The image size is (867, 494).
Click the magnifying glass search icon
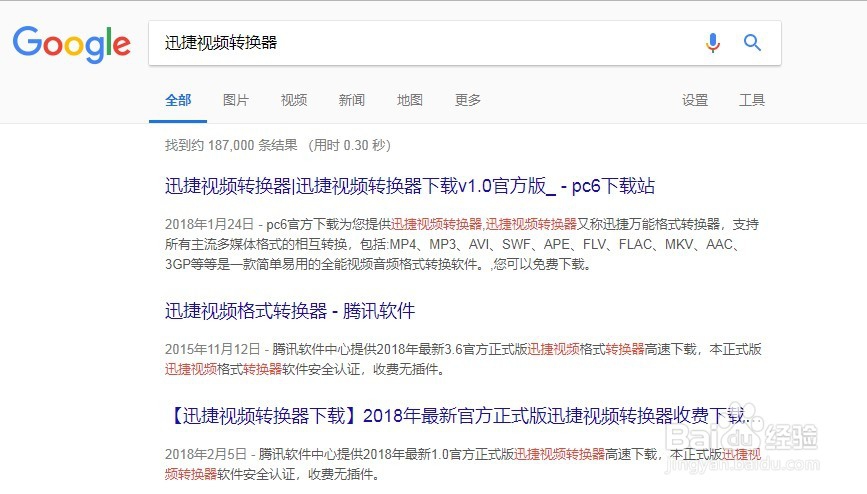[x=752, y=43]
